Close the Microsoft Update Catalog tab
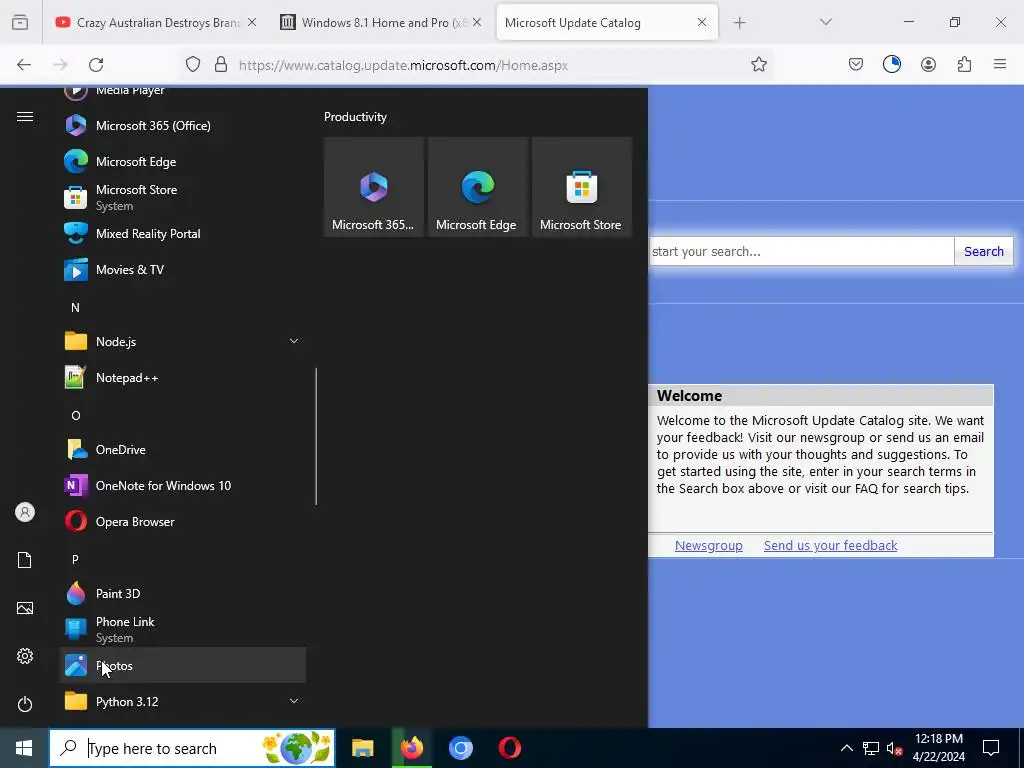This screenshot has width=1024, height=768. point(701,22)
